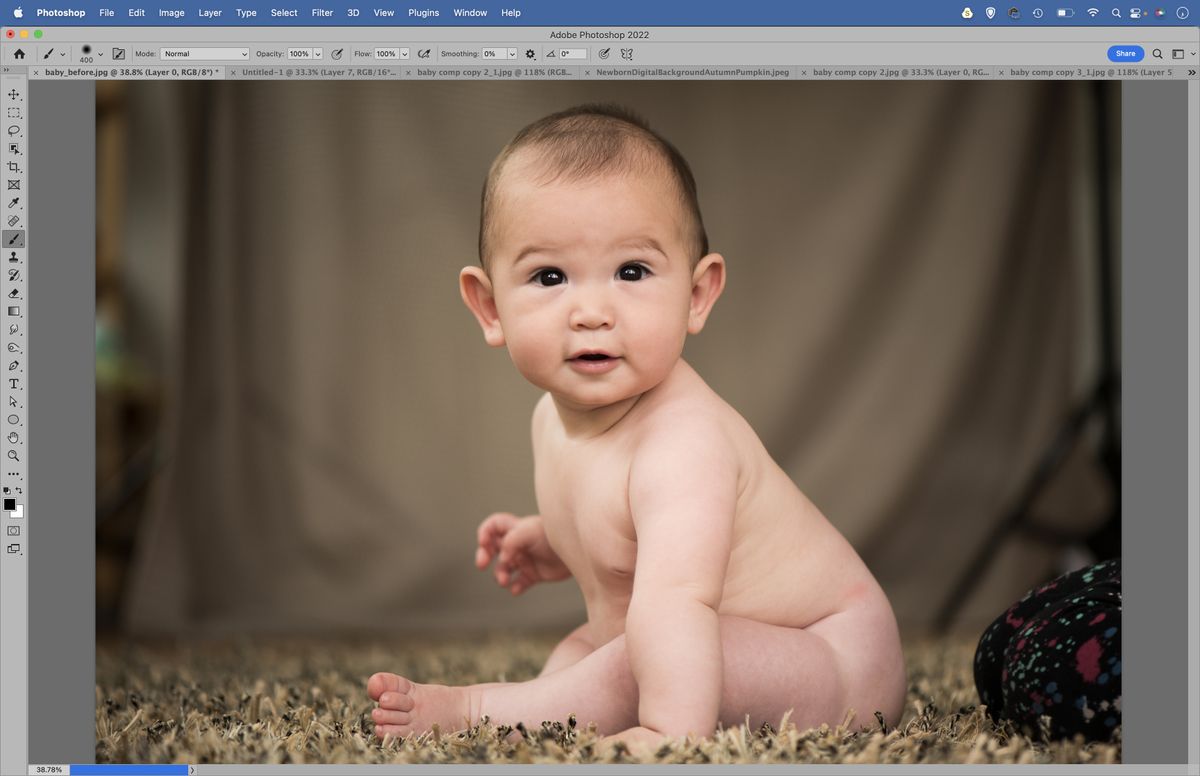This screenshot has width=1200, height=776.
Task: Select the Pen tool
Action: click(14, 366)
